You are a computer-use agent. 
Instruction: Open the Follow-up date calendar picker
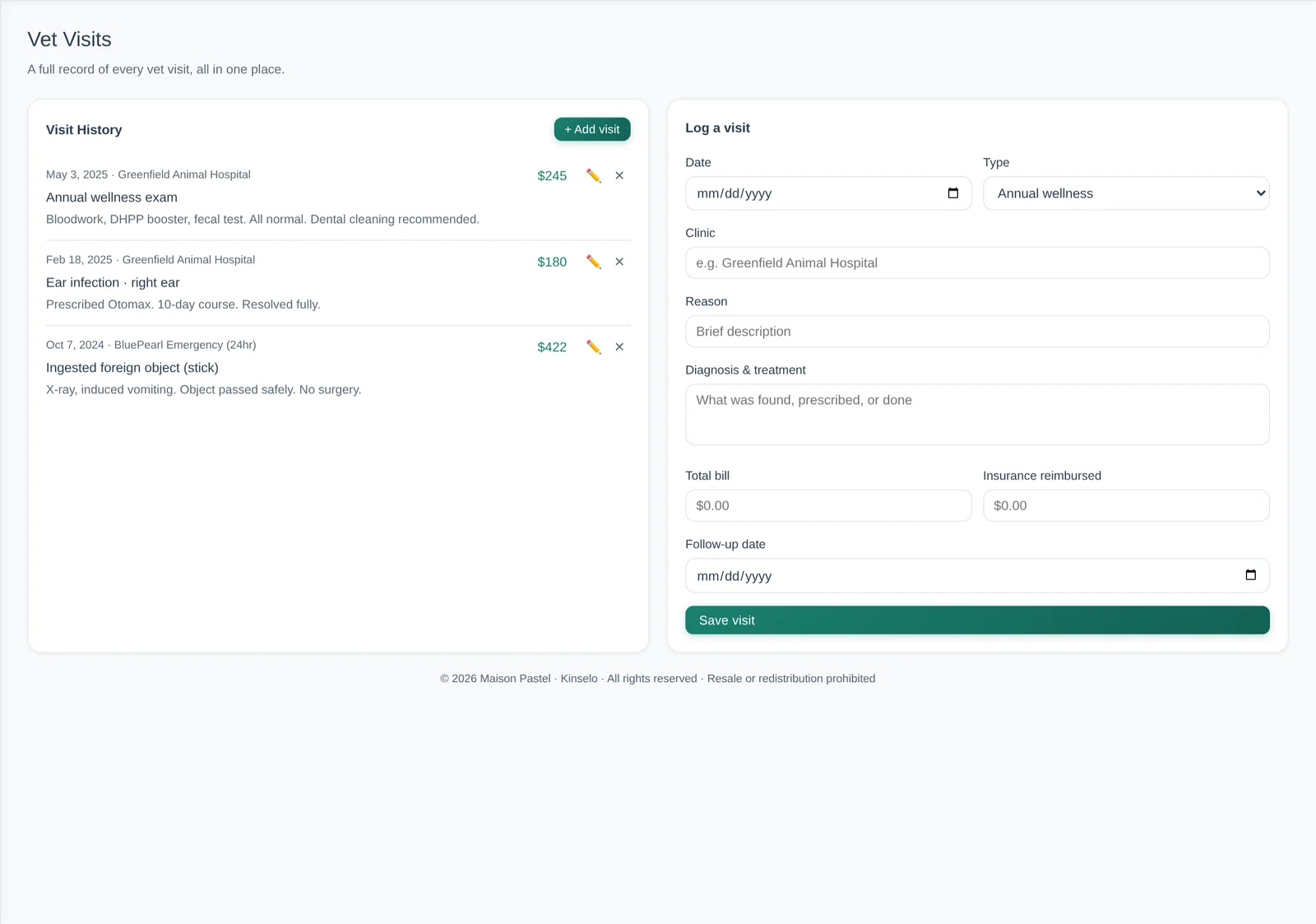(1251, 575)
